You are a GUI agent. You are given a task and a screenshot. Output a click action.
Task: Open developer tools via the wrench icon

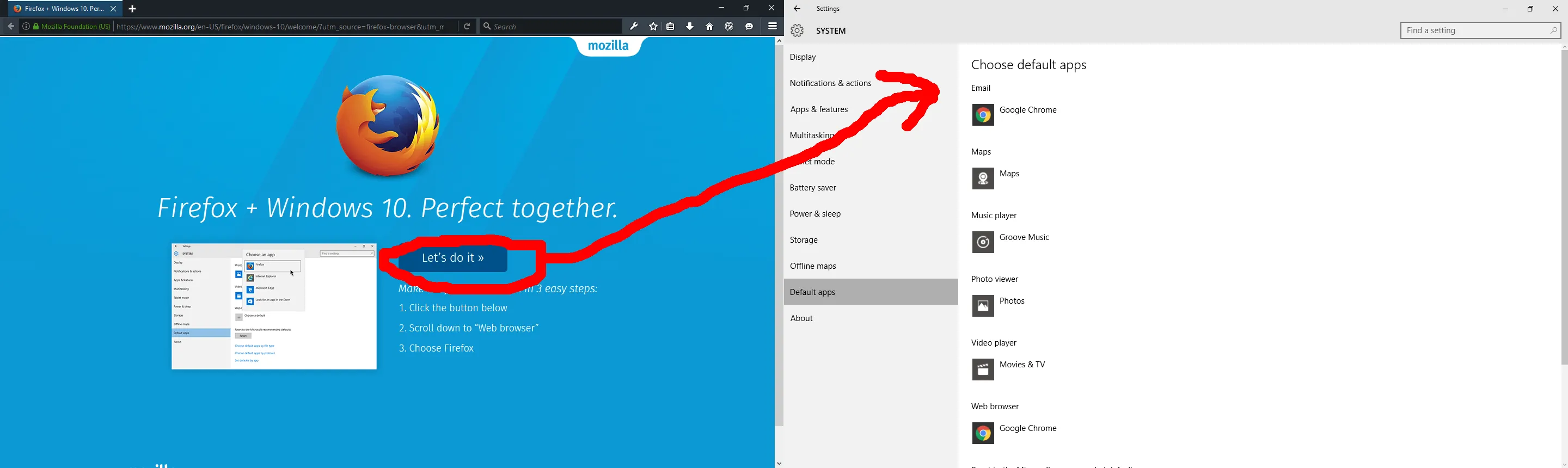634,27
